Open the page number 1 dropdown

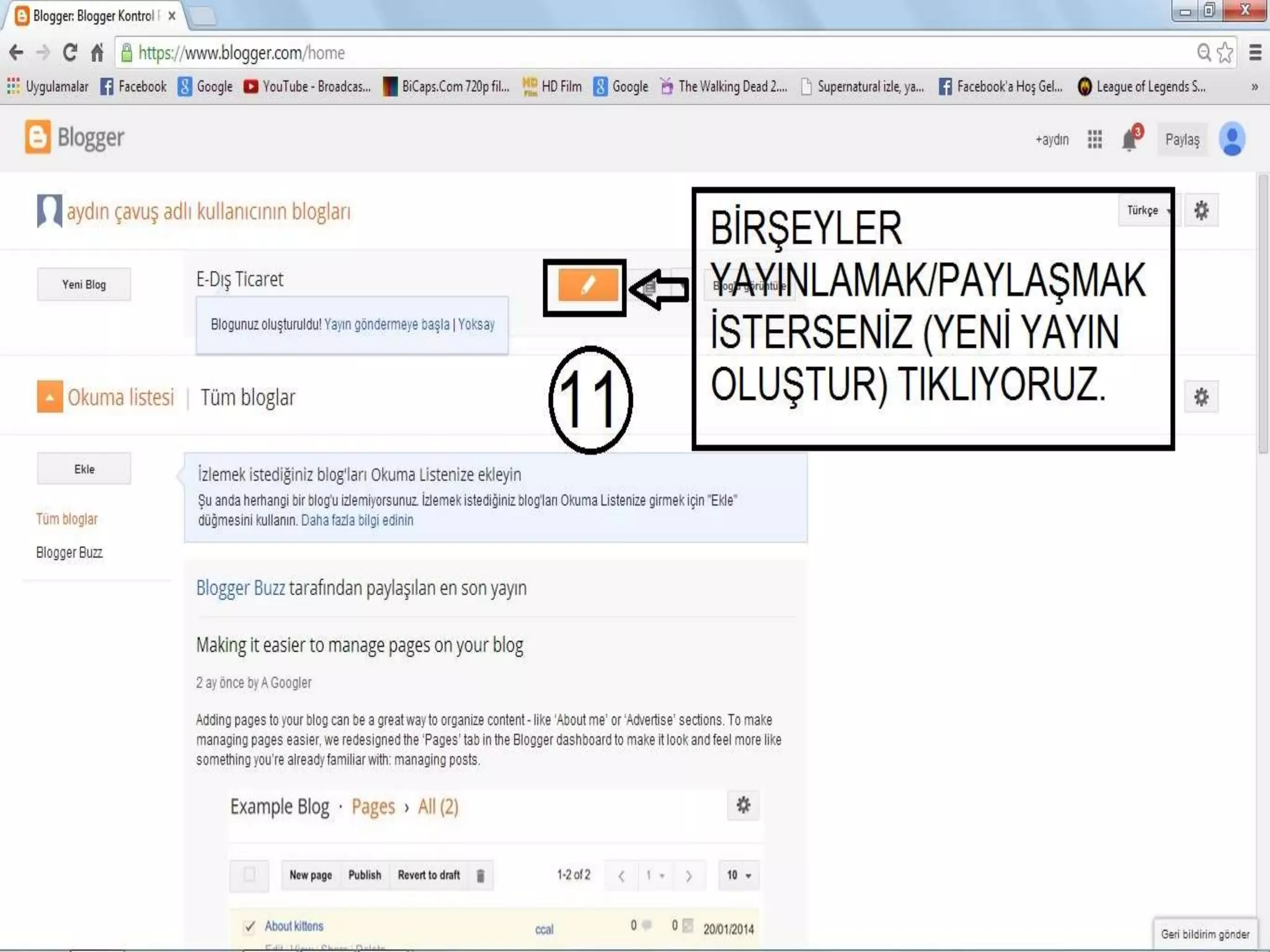tap(654, 875)
